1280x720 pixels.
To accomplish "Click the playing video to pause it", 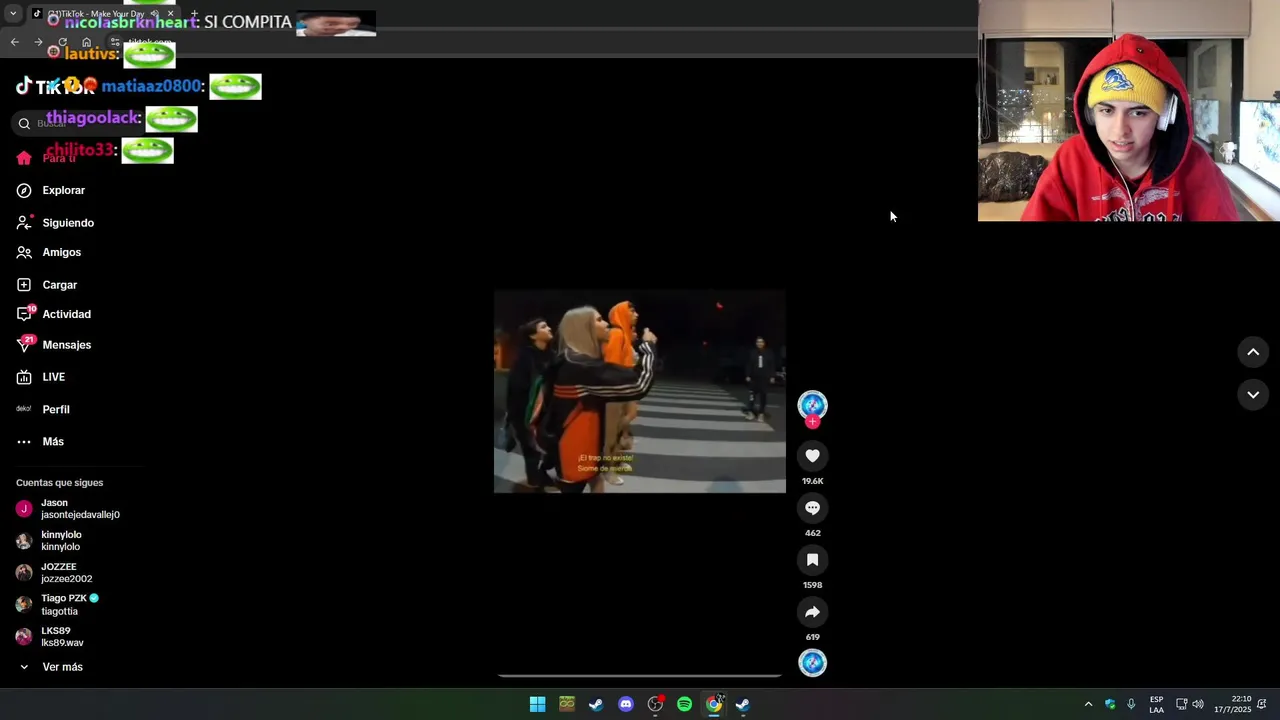I will click(x=640, y=392).
